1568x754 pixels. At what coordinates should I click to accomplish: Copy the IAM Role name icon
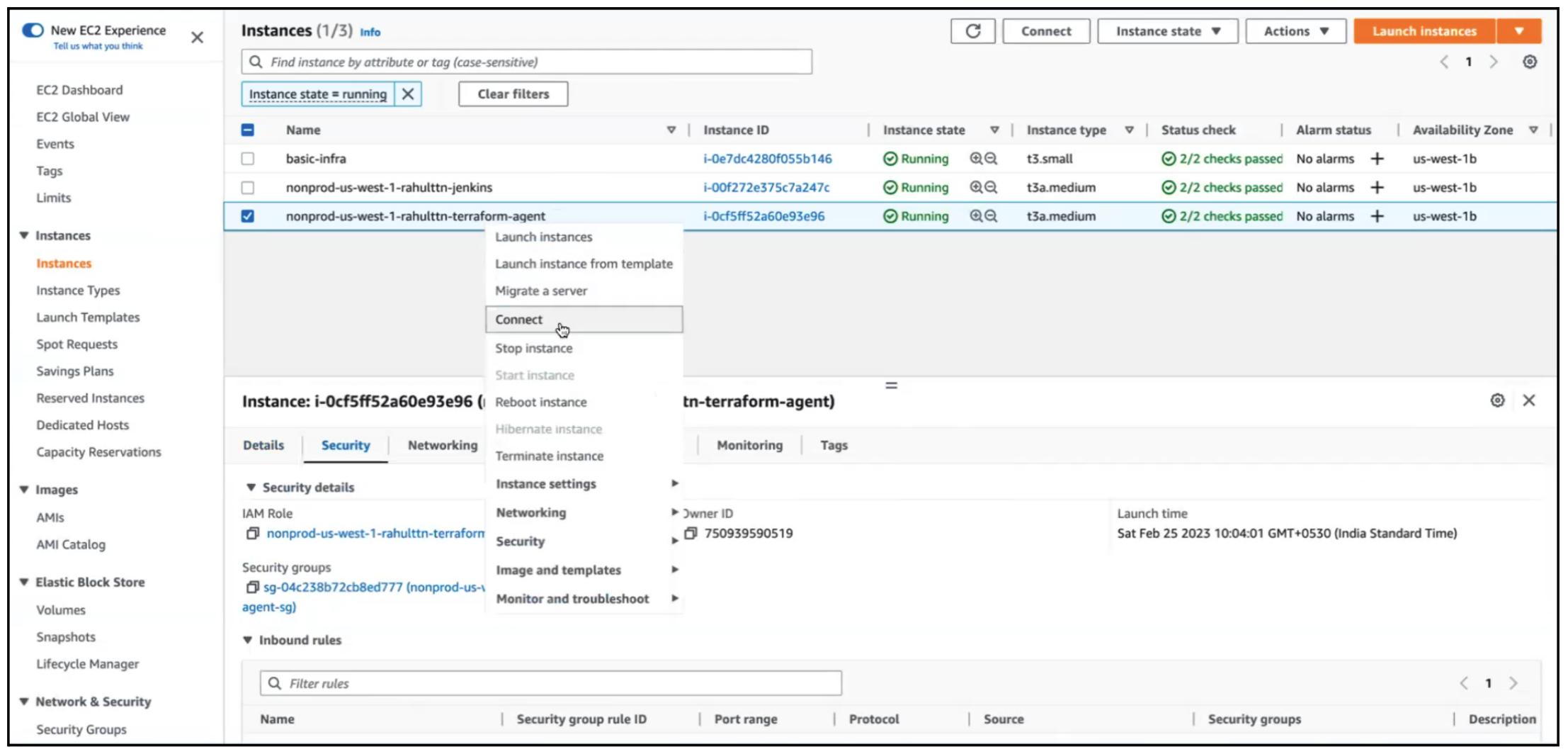253,534
